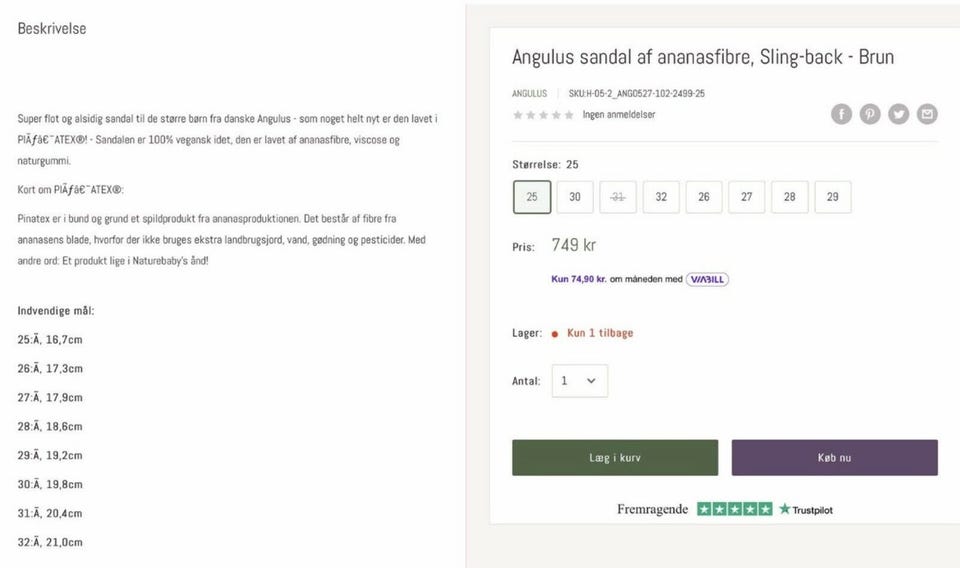
Task: Share product on Twitter icon
Action: pyautogui.click(x=899, y=114)
